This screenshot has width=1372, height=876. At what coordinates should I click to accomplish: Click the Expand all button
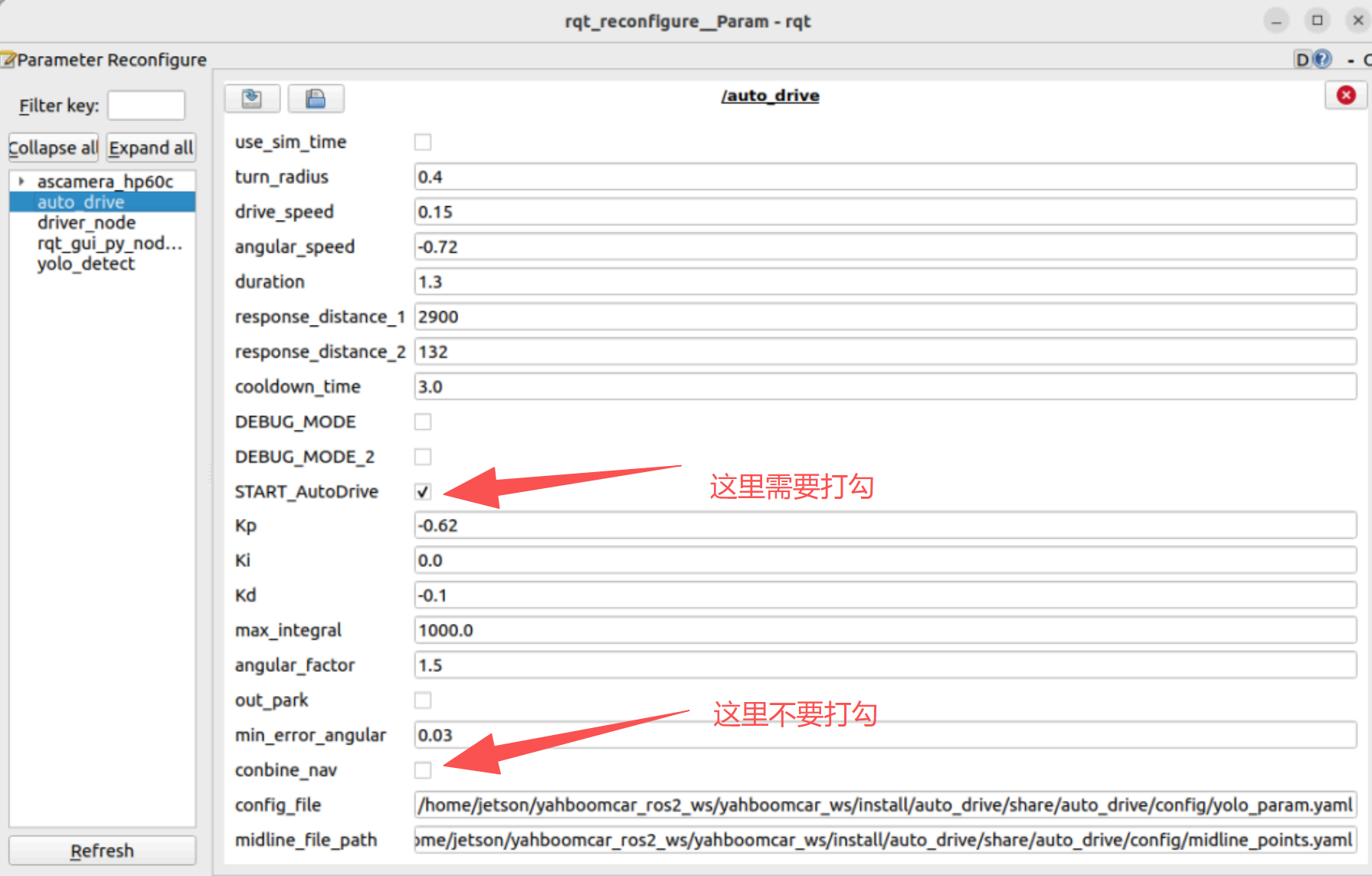tap(151, 147)
